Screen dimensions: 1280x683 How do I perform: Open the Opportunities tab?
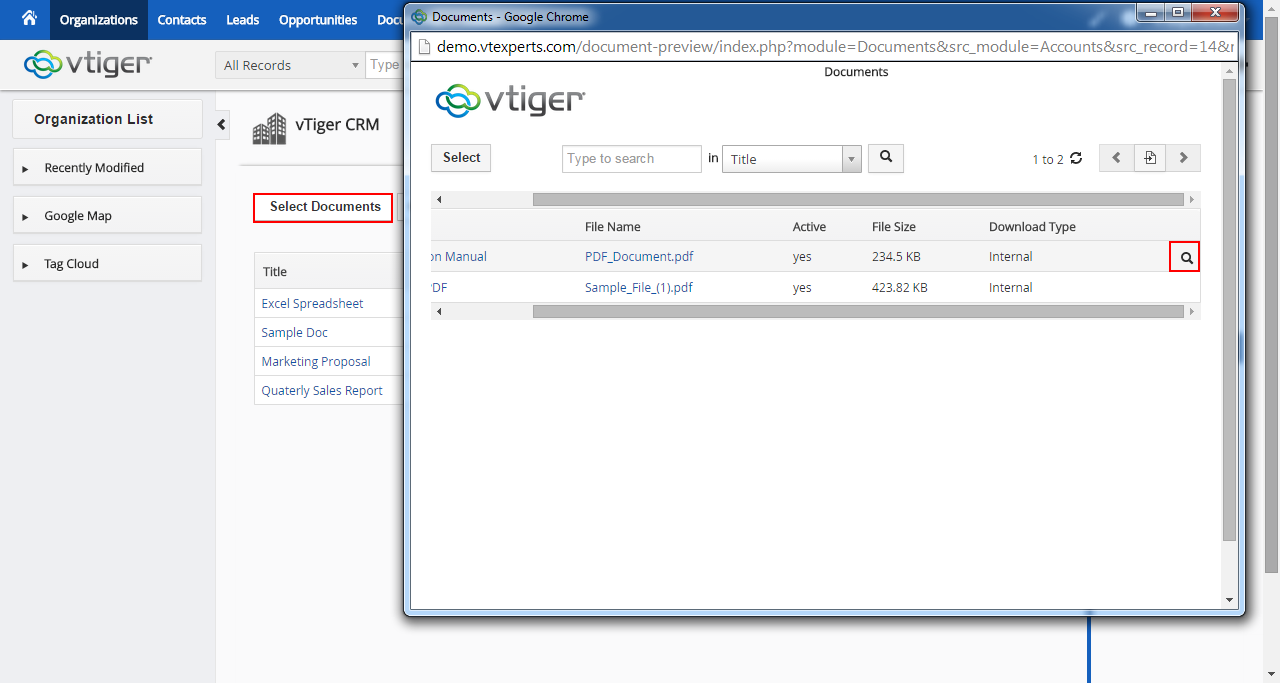pos(318,20)
